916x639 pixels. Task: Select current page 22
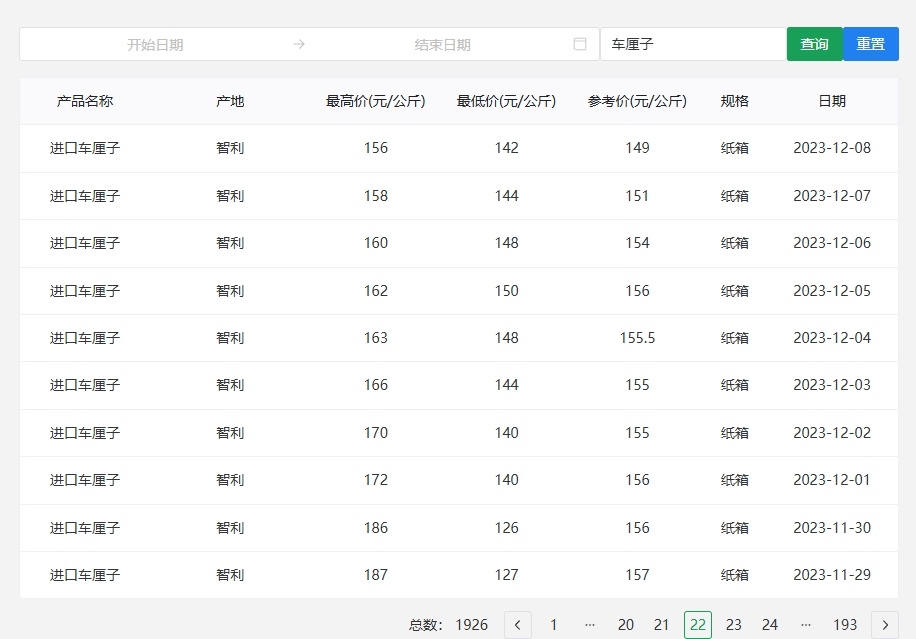698,624
